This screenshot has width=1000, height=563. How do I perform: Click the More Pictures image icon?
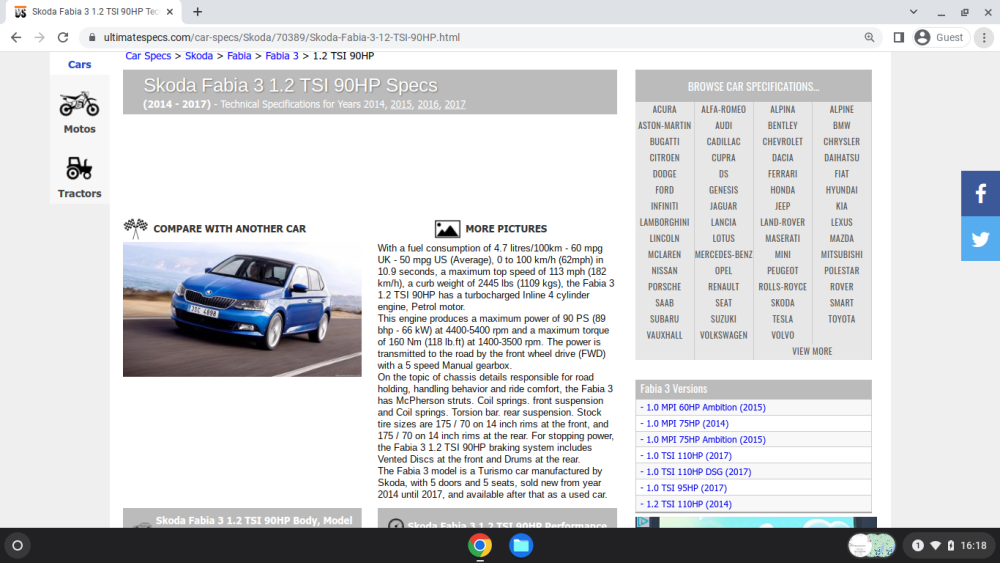point(447,229)
